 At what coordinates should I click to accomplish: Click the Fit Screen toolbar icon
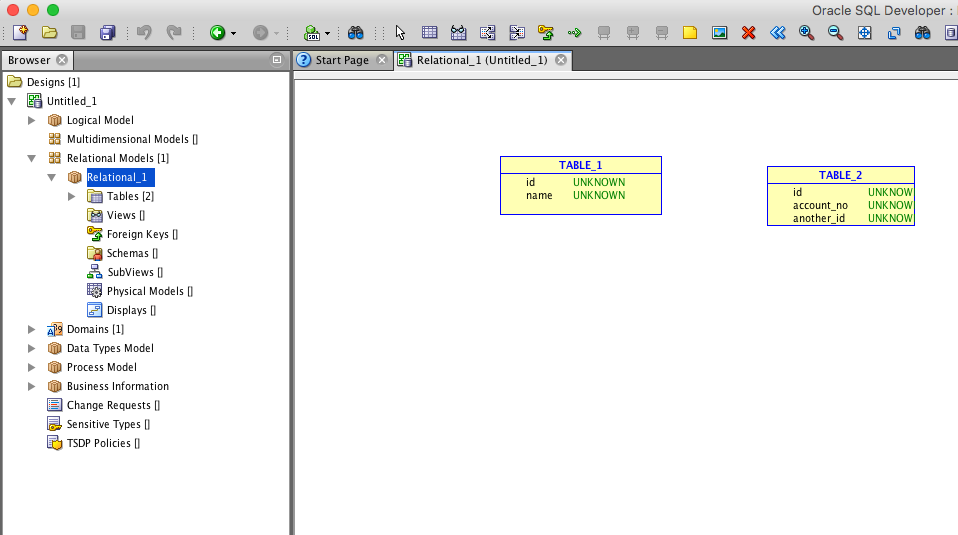[x=865, y=32]
